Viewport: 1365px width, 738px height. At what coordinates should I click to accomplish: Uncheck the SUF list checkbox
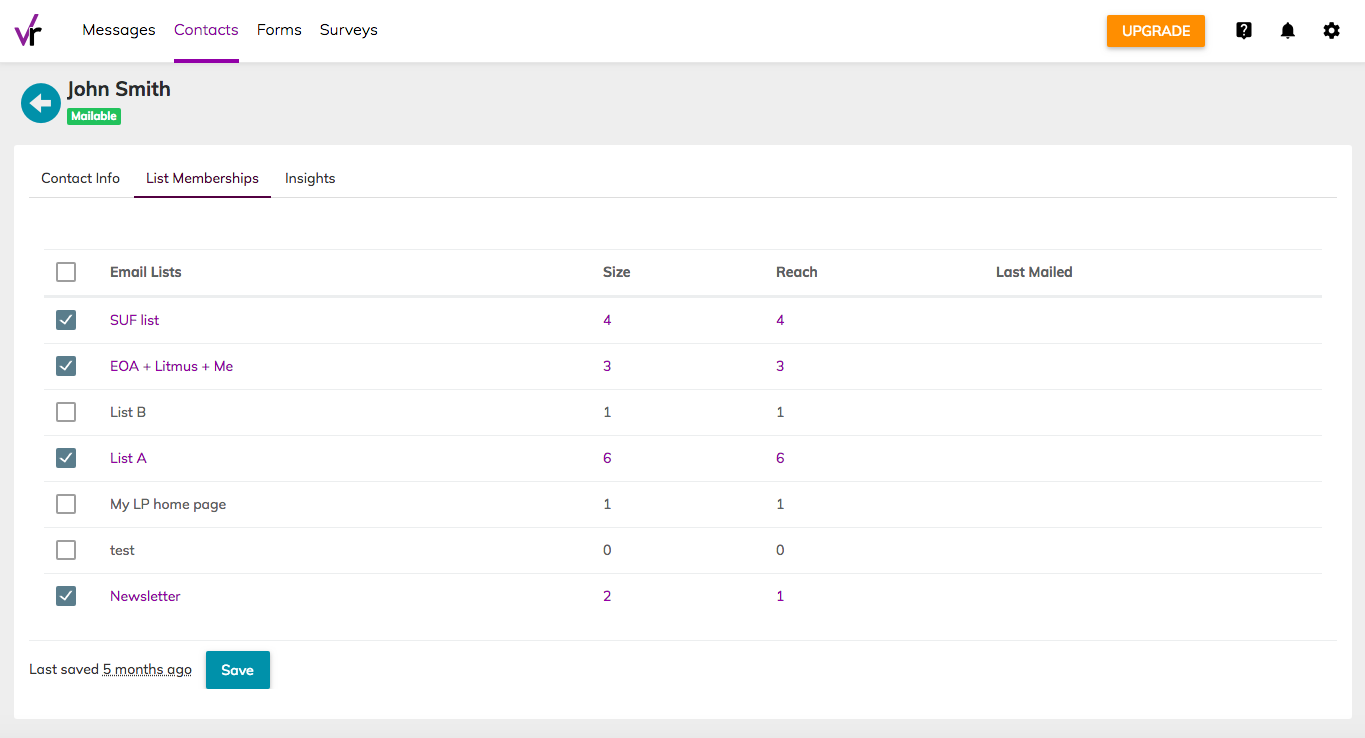[x=66, y=320]
